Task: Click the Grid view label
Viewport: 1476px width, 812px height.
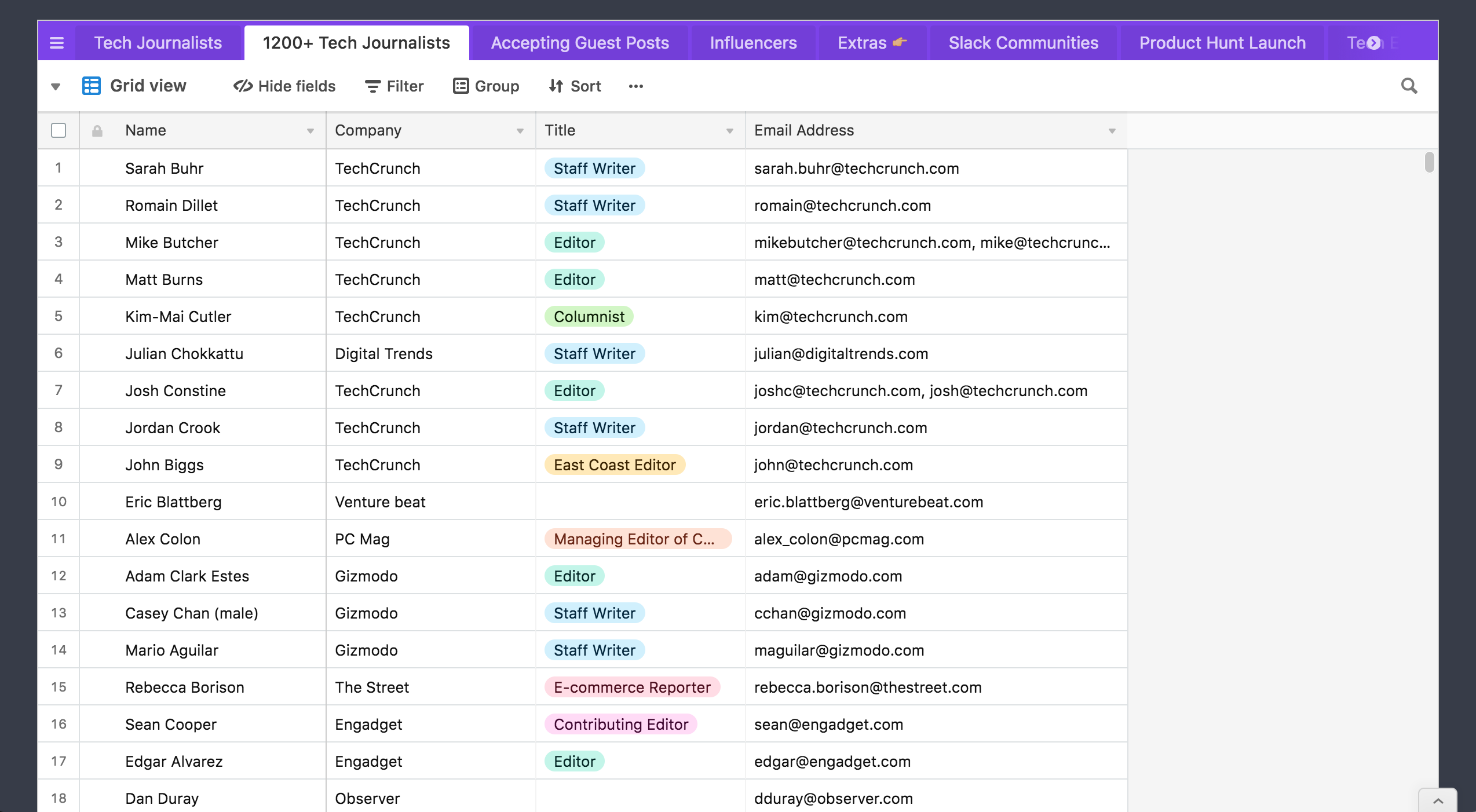Action: pos(148,86)
